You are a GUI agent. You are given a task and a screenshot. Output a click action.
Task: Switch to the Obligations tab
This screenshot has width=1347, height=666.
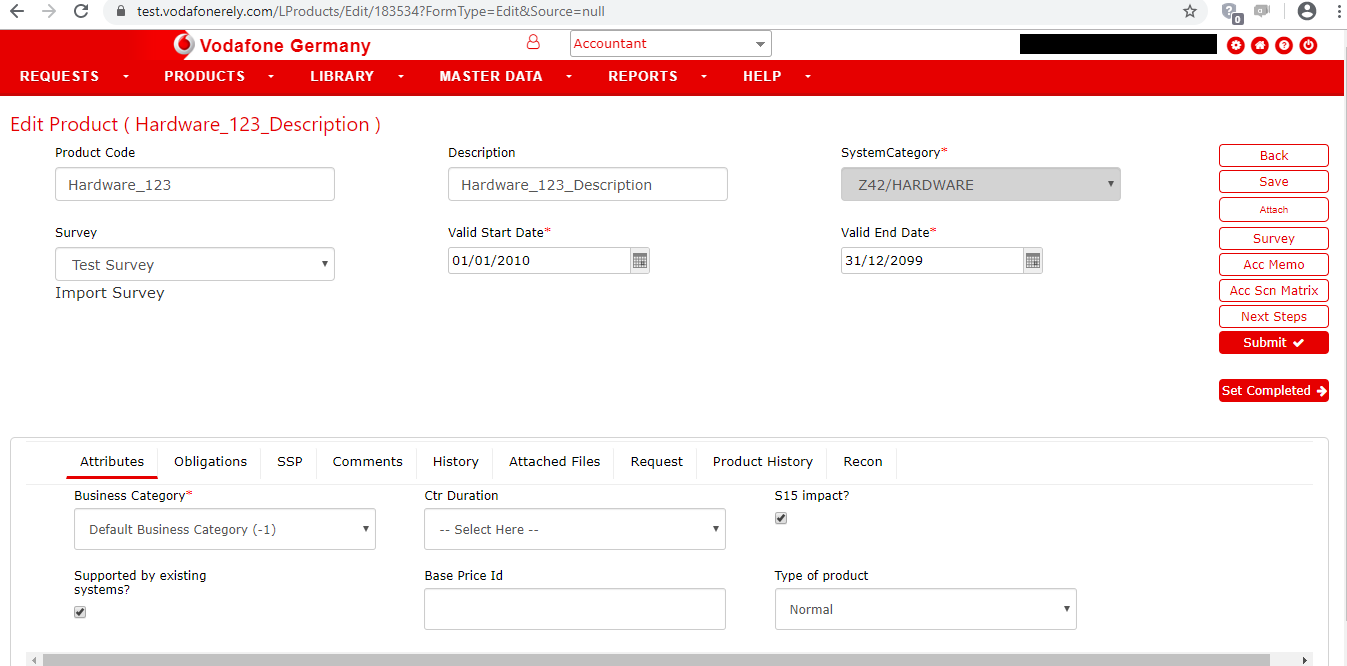[x=210, y=462]
